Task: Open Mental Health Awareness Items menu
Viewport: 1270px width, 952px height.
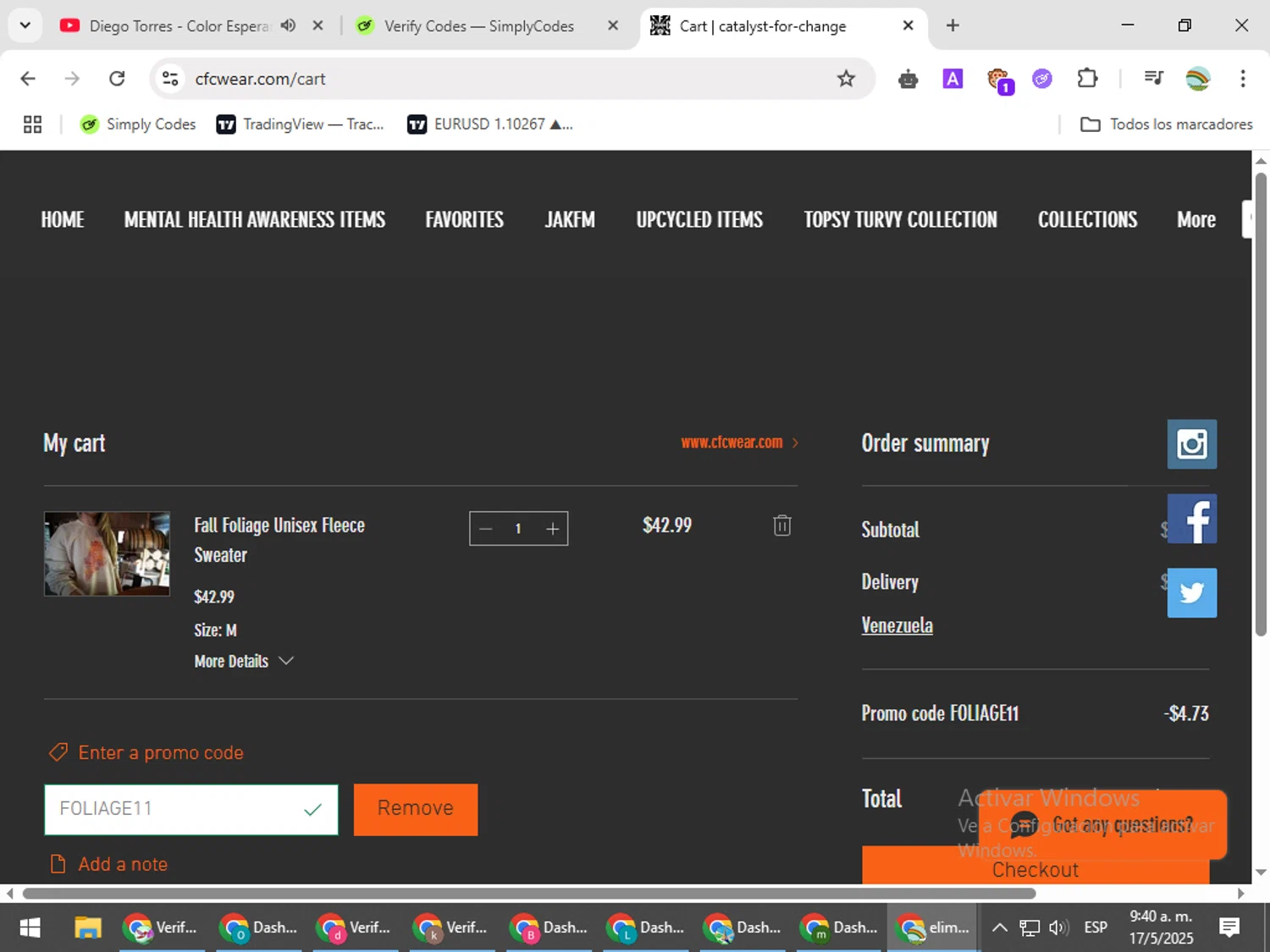Action: pos(255,219)
